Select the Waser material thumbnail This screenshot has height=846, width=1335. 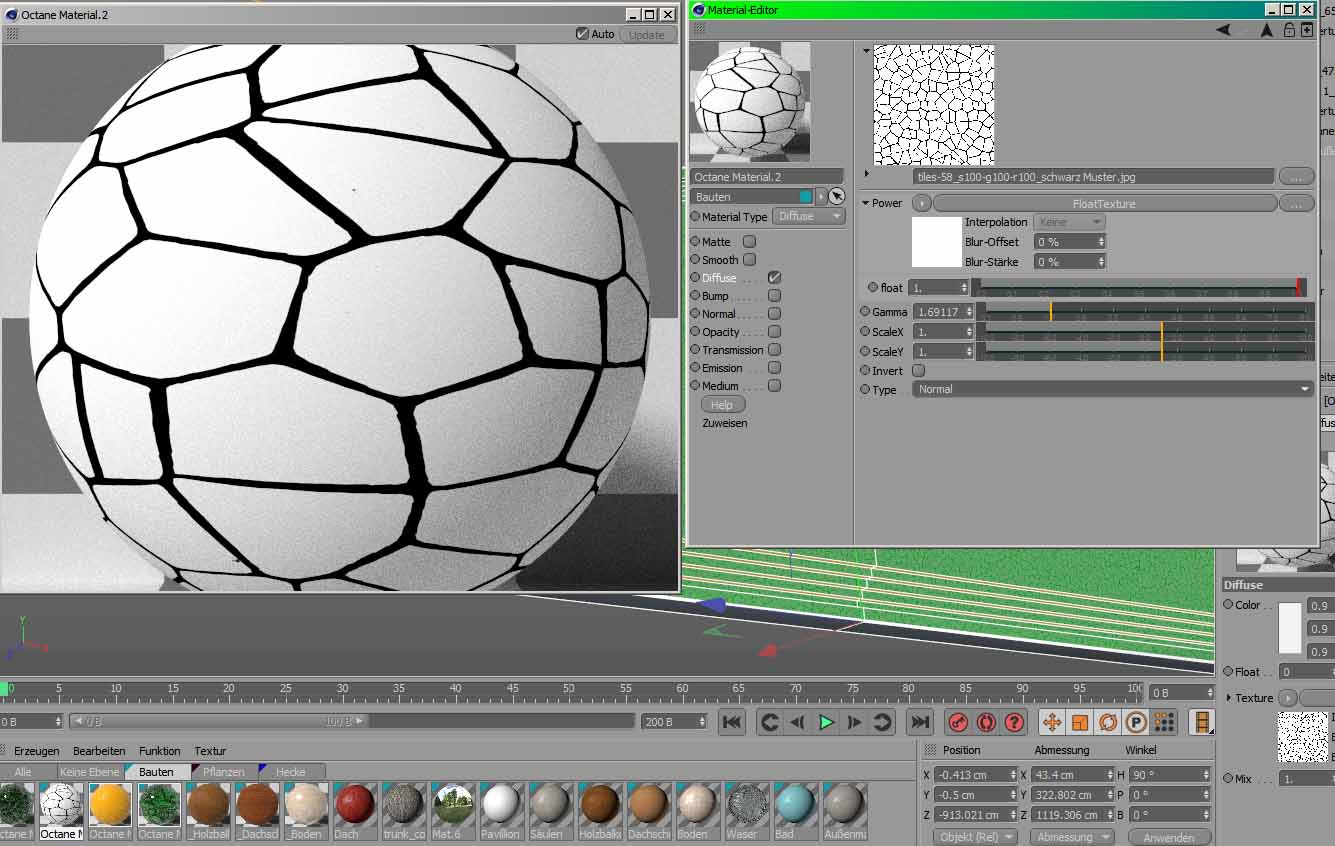click(x=746, y=804)
